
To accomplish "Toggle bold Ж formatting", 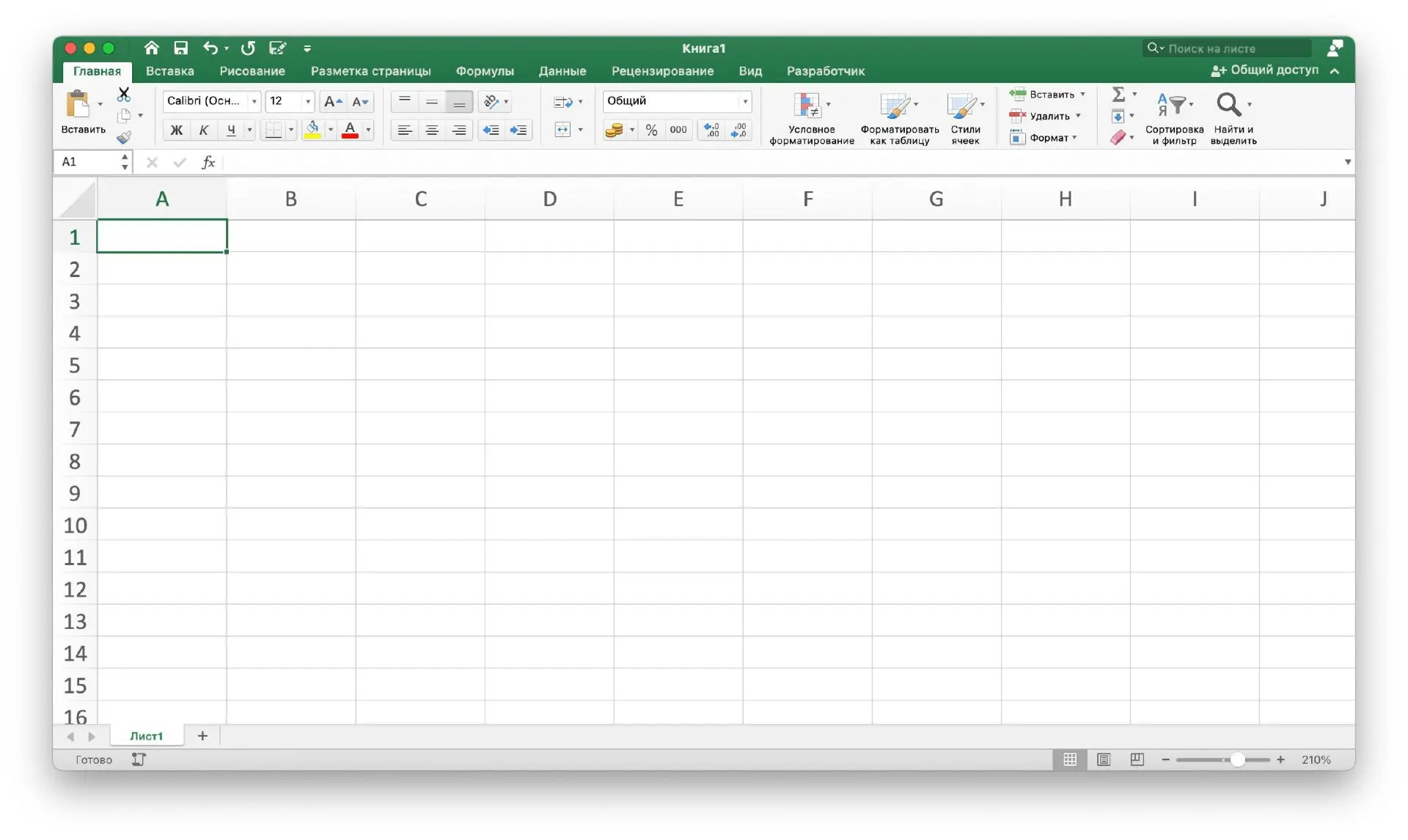I will click(x=176, y=130).
